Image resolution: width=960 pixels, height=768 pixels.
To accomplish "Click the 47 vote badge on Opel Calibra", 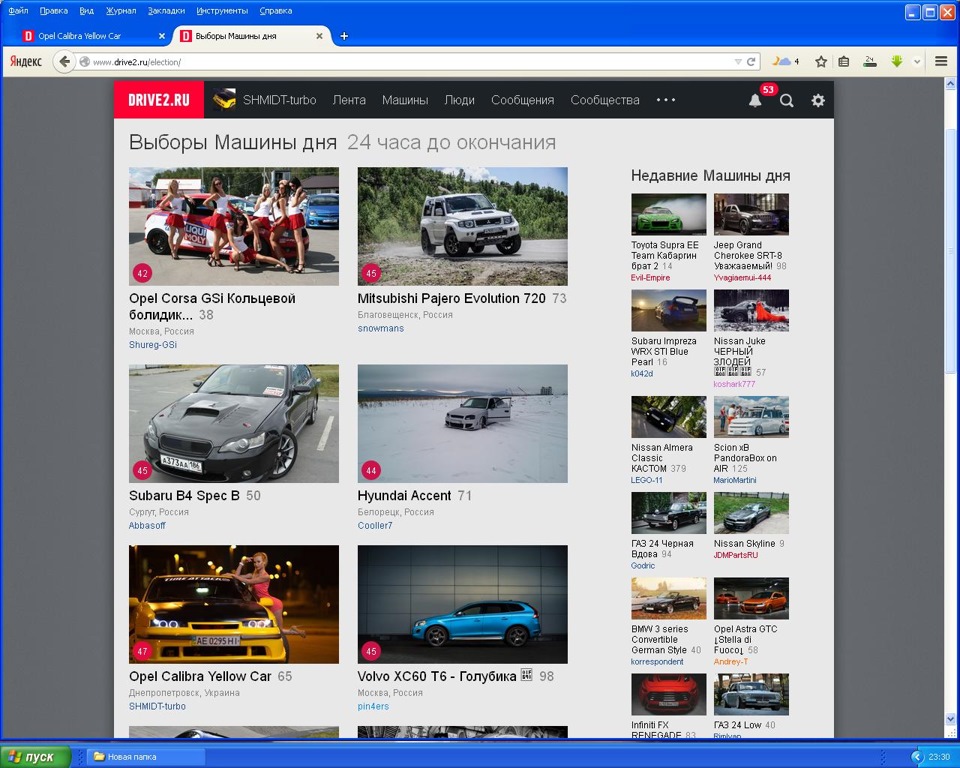I will [x=142, y=651].
